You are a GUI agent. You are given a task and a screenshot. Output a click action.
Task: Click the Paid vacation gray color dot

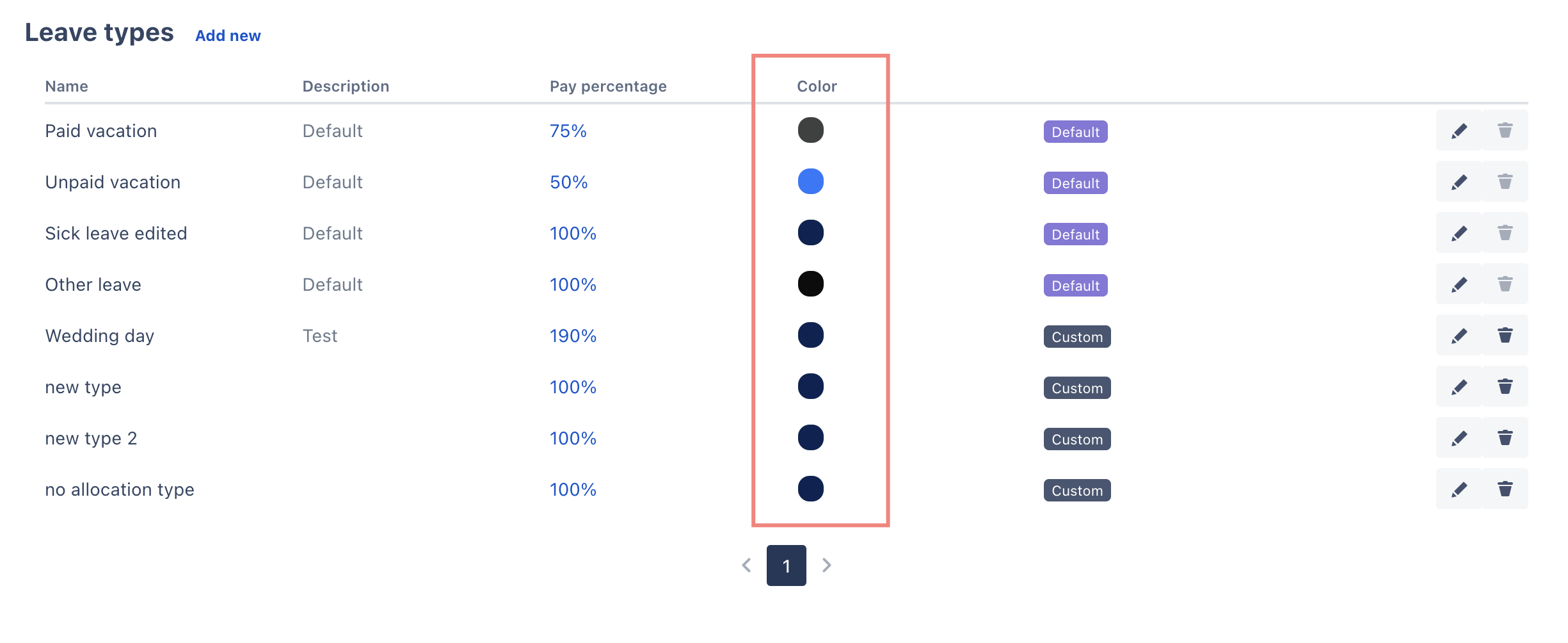pyautogui.click(x=810, y=130)
